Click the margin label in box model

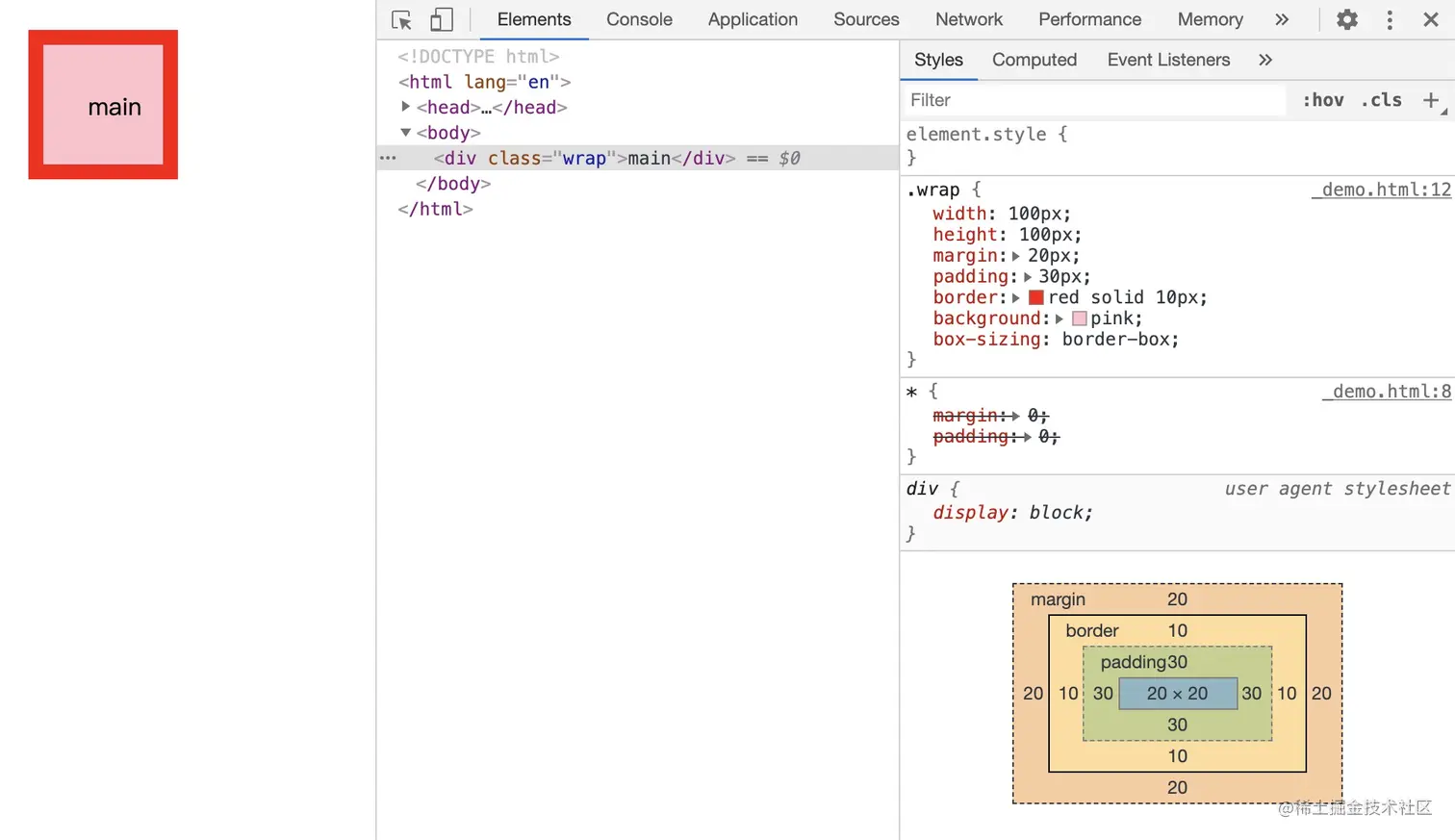coord(1058,599)
